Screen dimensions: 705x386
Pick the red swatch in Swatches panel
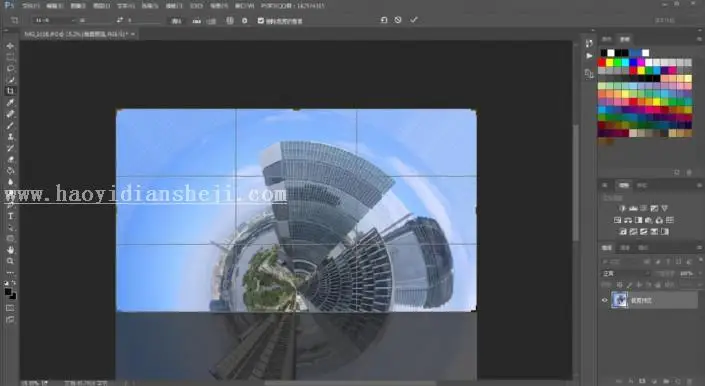602,62
